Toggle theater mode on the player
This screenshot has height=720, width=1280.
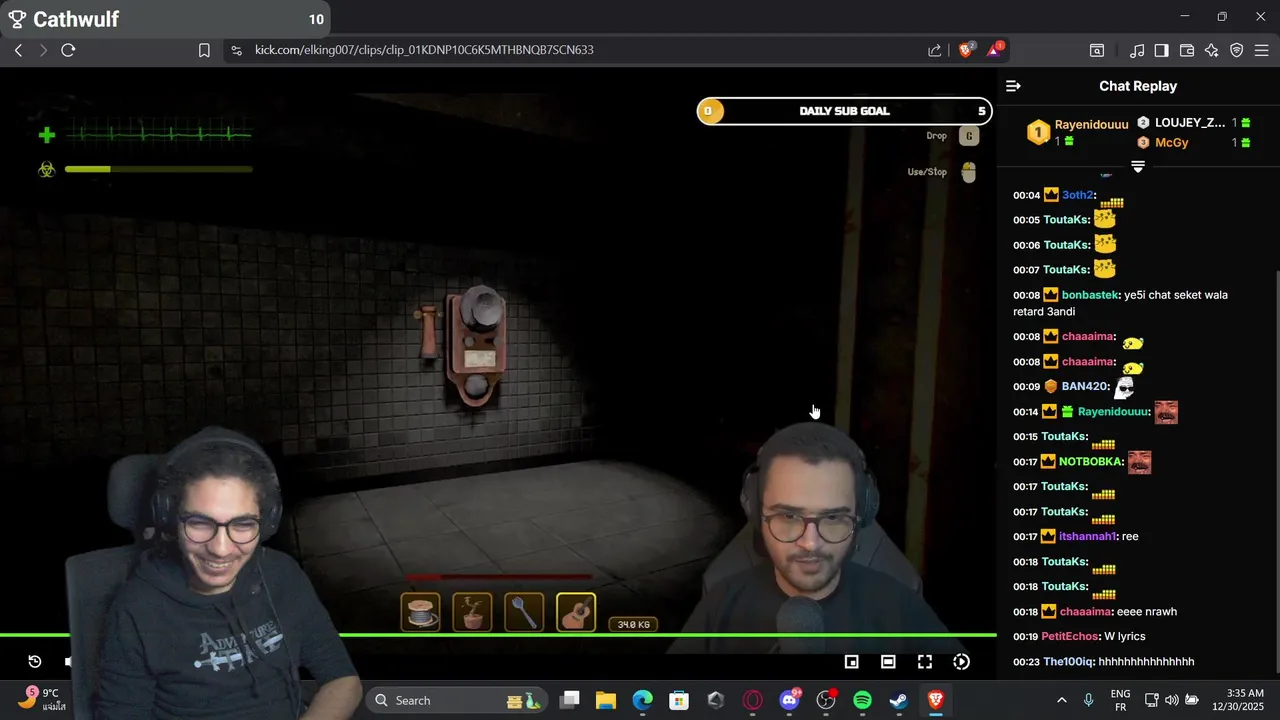888,661
